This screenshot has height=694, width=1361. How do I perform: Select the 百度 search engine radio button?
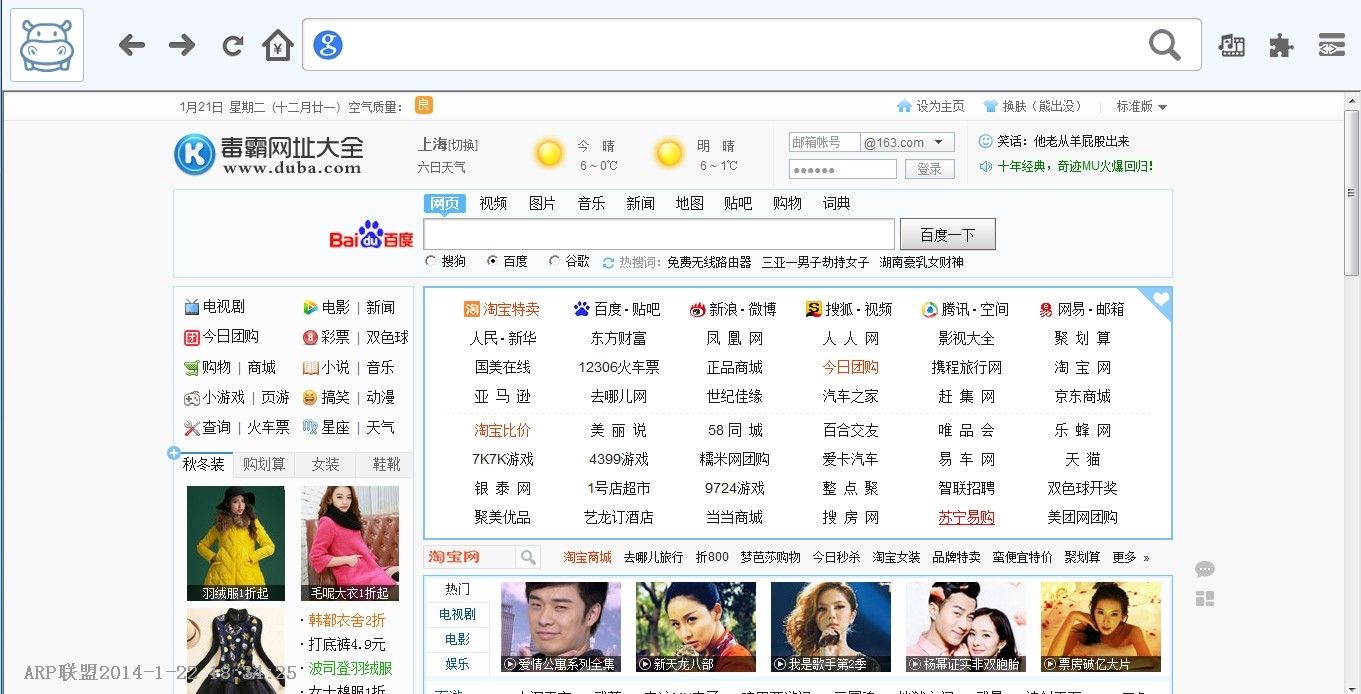click(x=493, y=261)
